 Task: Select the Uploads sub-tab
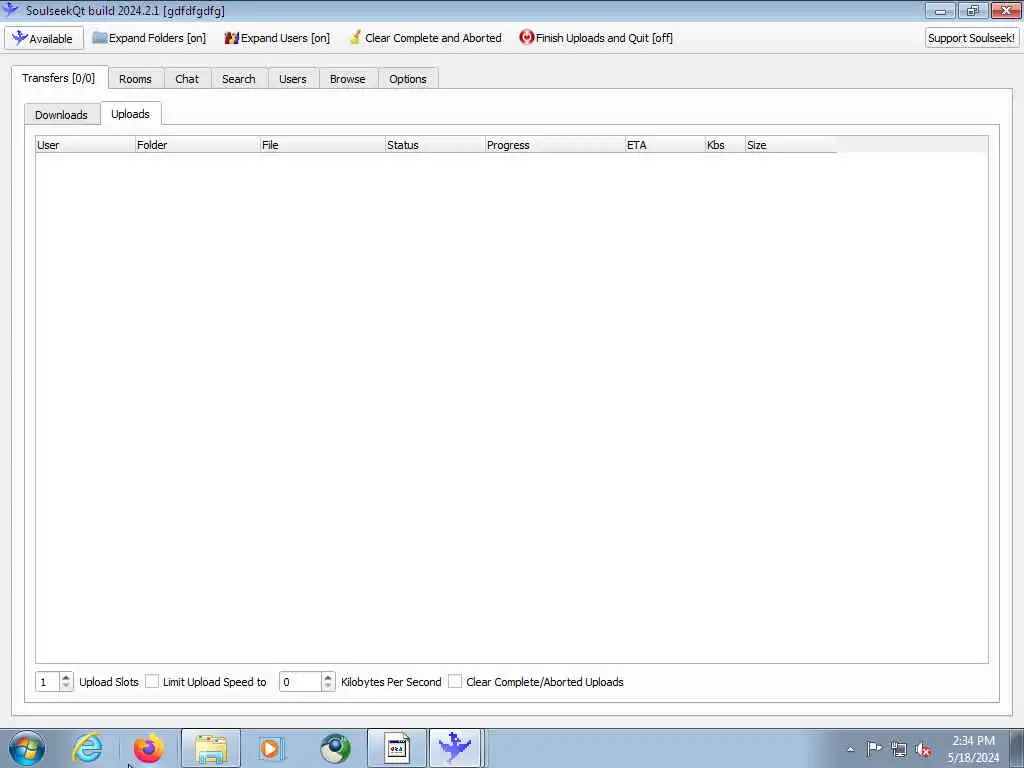click(x=131, y=114)
